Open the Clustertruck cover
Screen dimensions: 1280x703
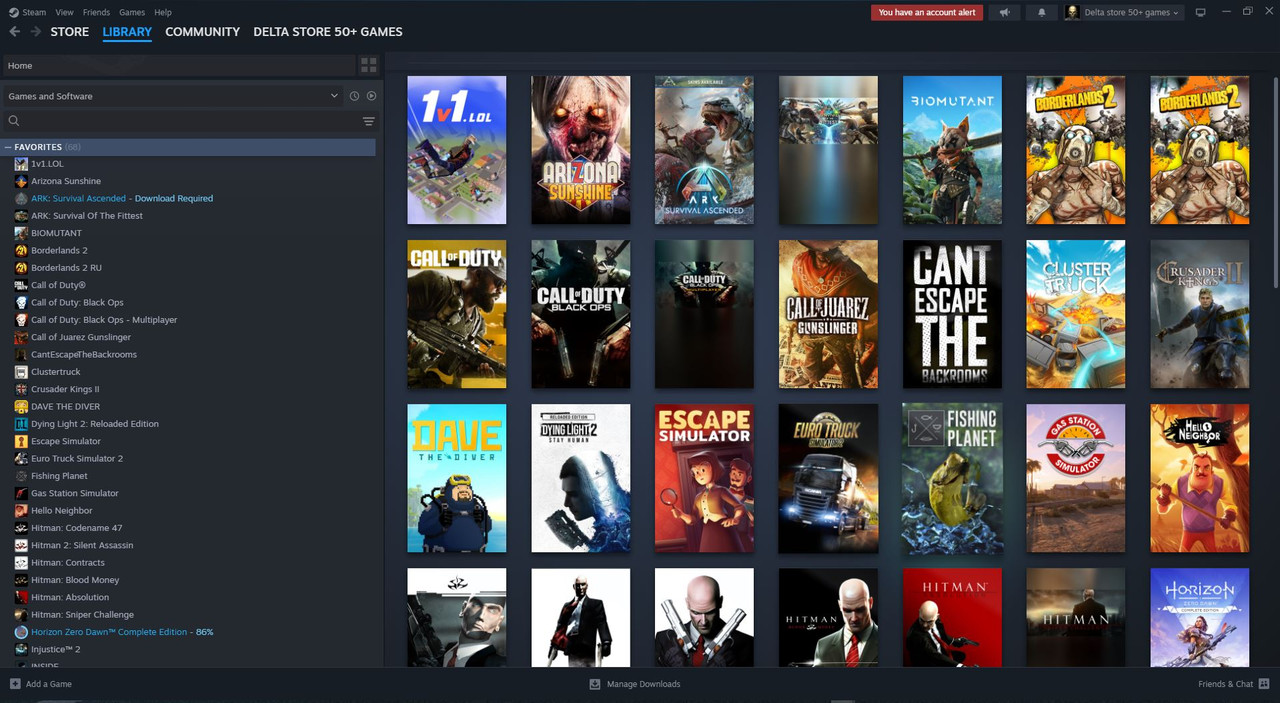[x=1076, y=314]
